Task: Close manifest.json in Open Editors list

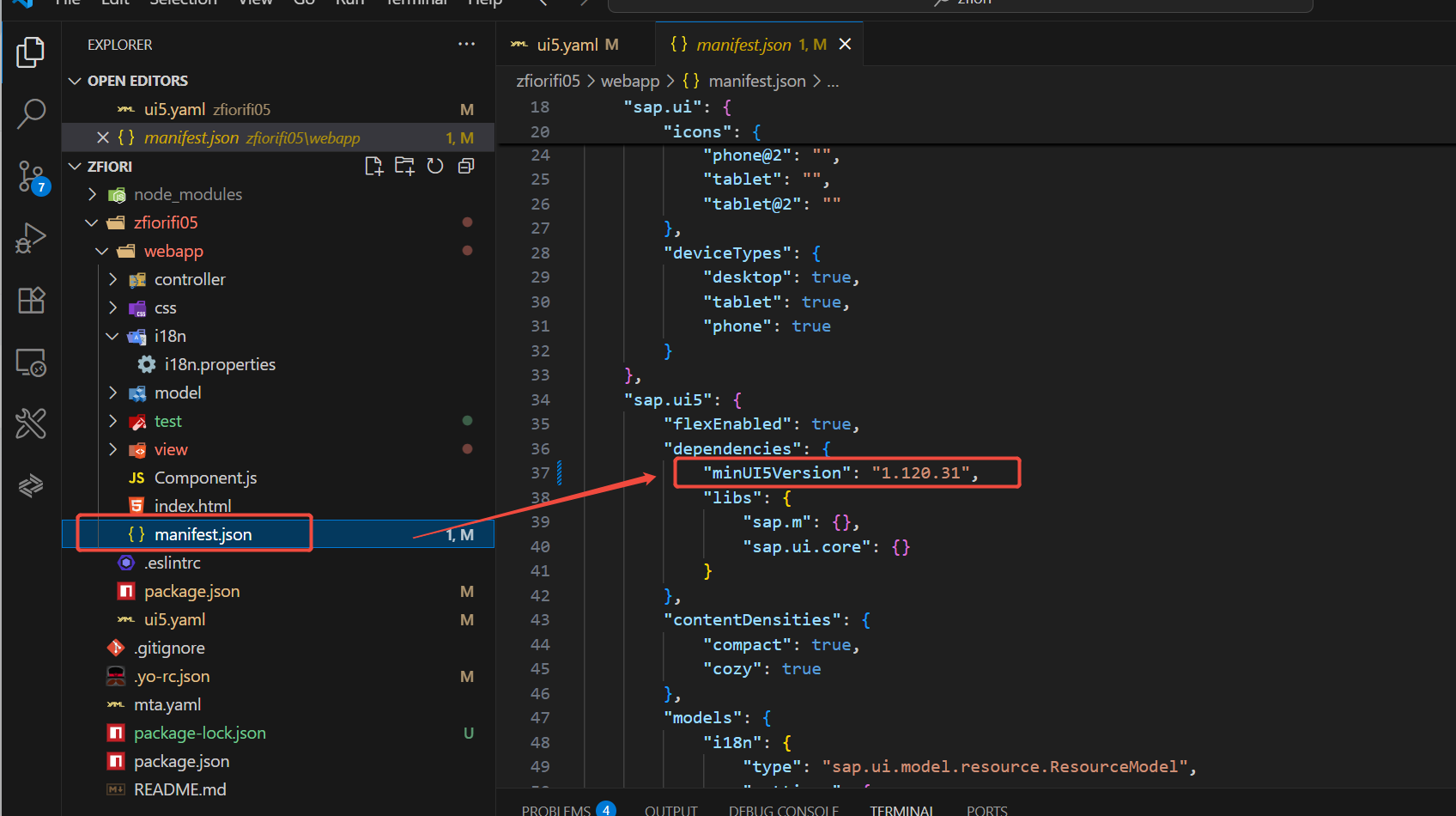Action: click(x=103, y=137)
